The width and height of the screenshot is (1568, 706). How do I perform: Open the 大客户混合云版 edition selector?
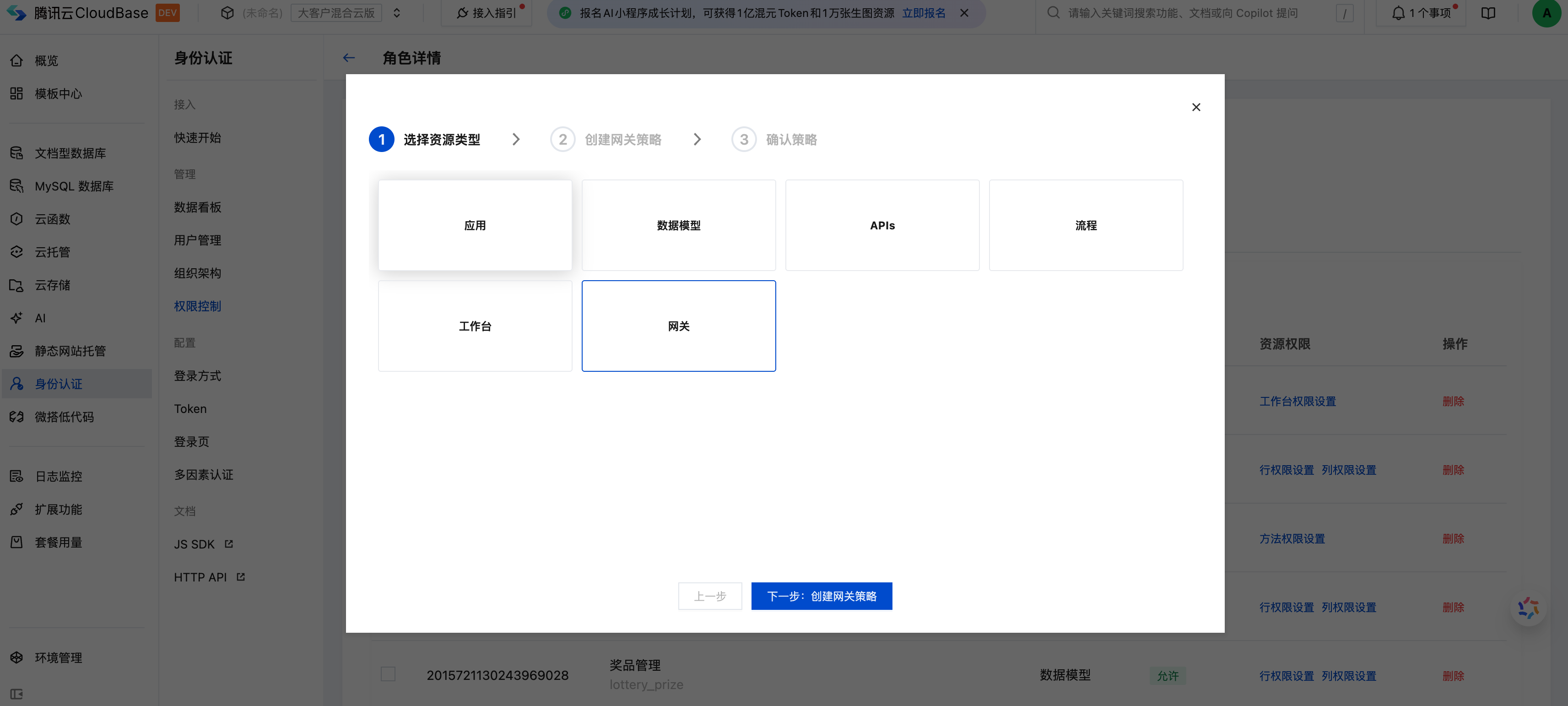[336, 13]
